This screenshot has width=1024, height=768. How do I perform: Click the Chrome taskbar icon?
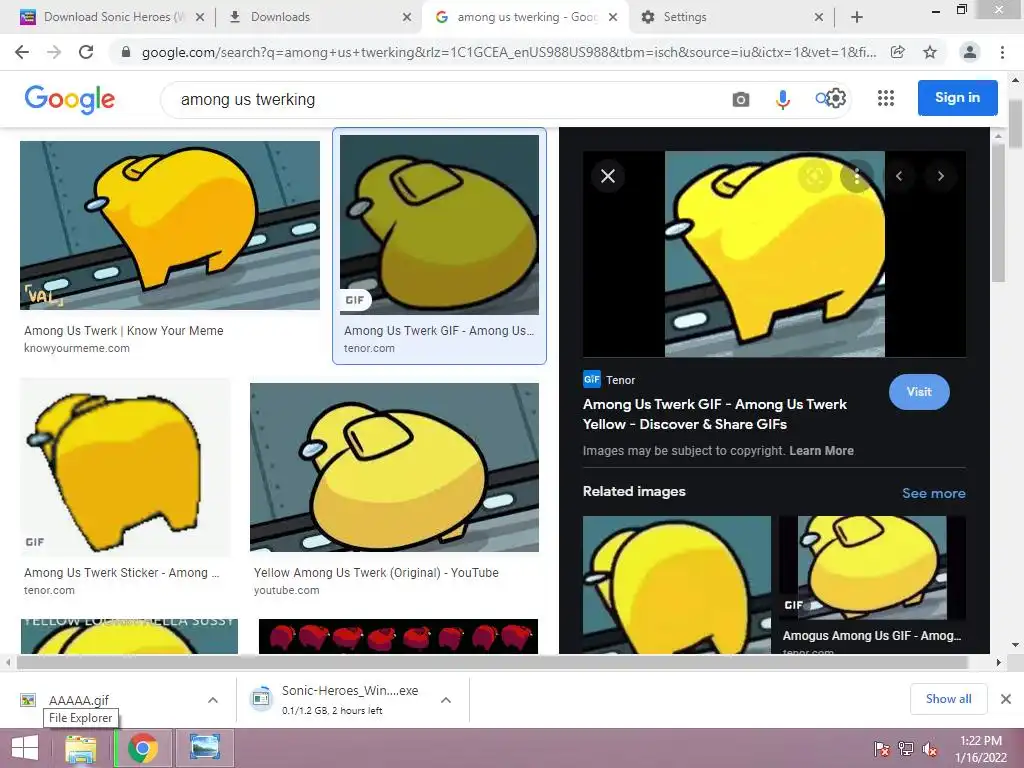tap(142, 748)
